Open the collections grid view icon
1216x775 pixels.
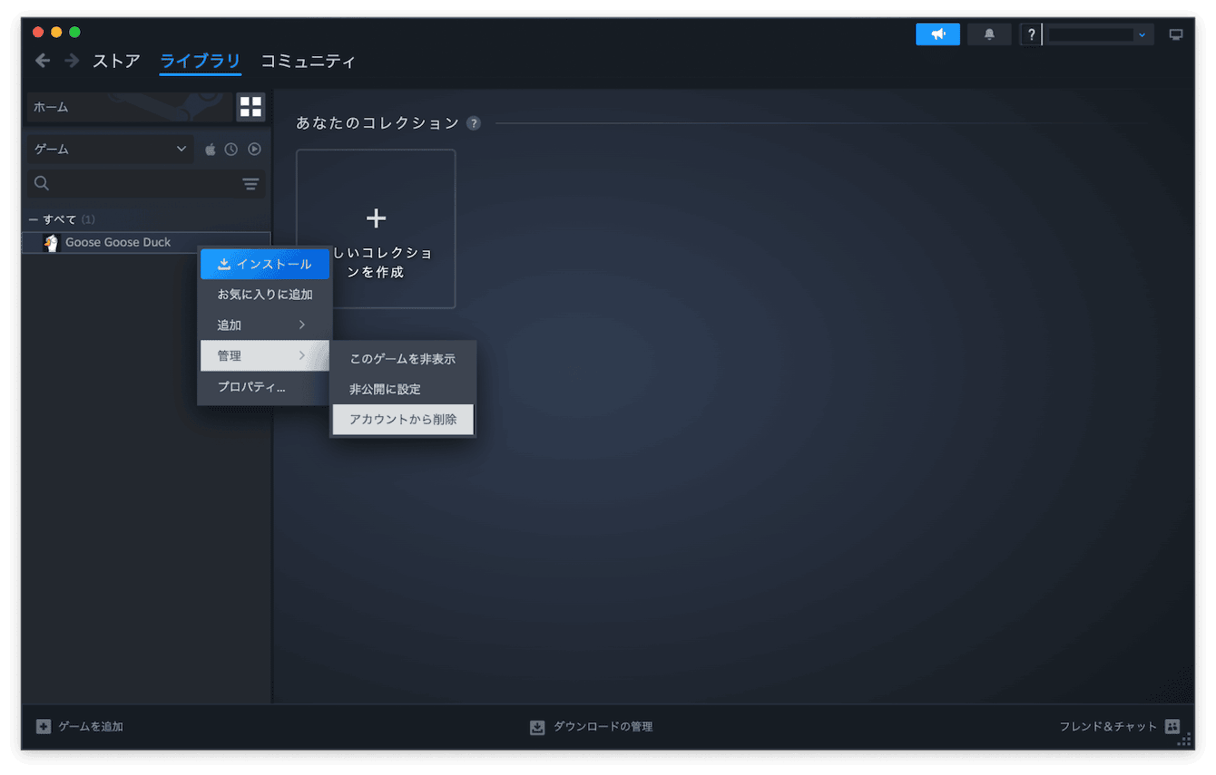click(250, 107)
